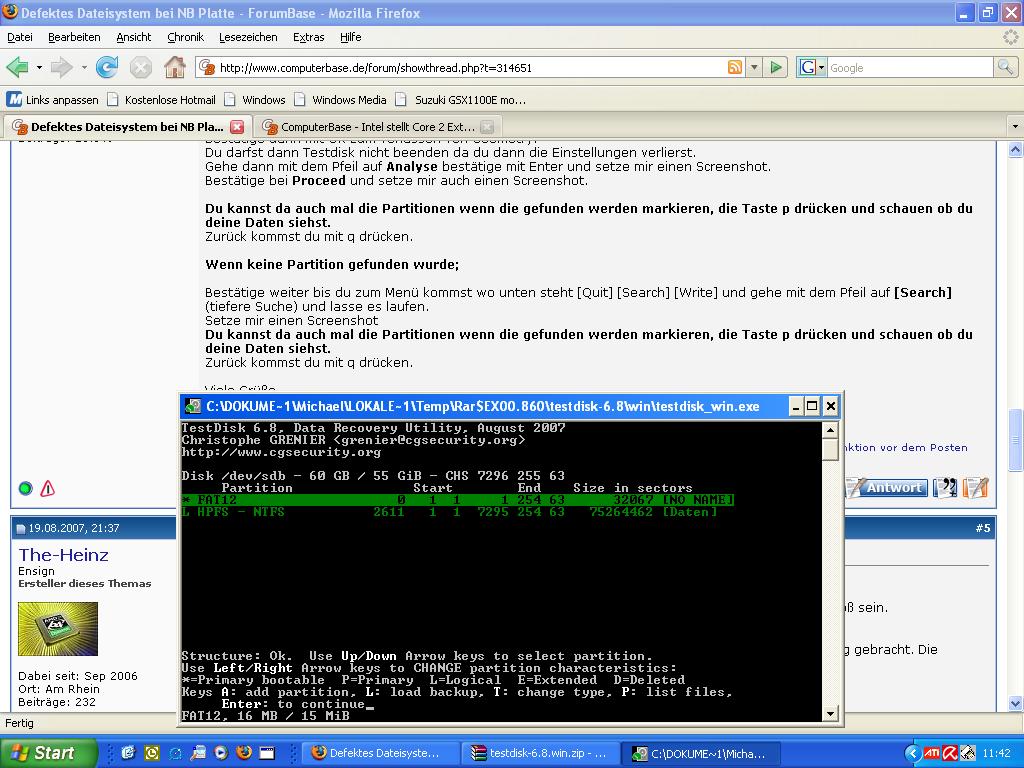Image resolution: width=1024 pixels, height=768 pixels.
Task: Click the Firefox page scrollbar up arrow
Action: 1016,150
